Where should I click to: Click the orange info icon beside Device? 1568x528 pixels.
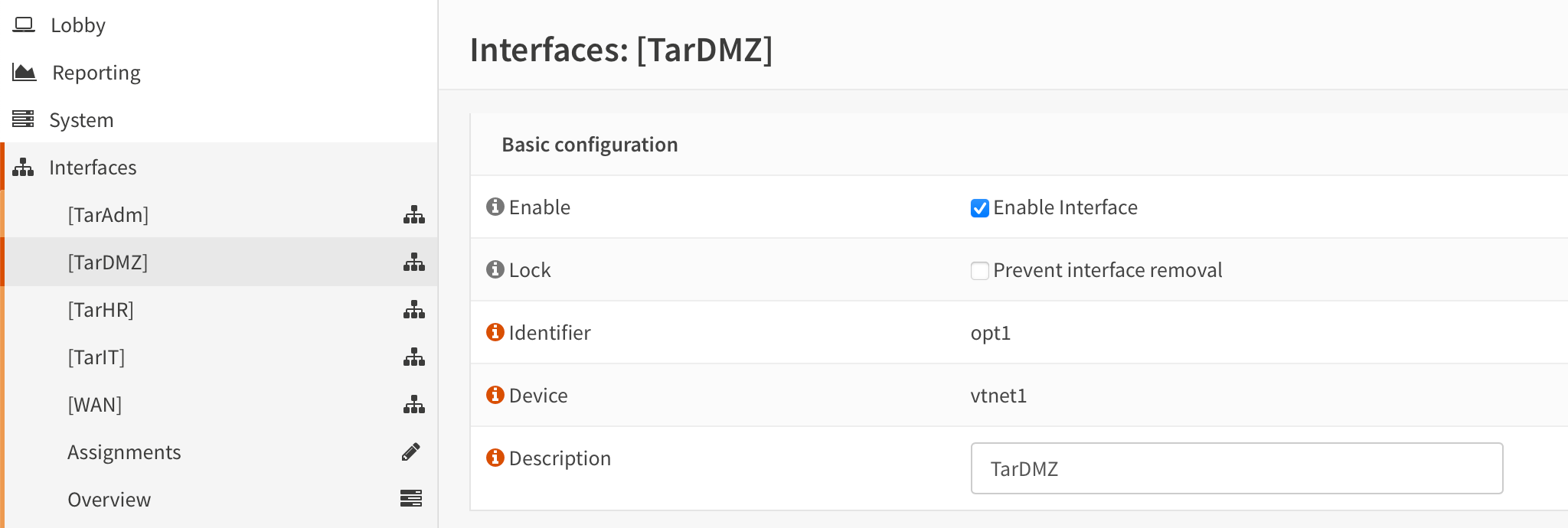point(495,395)
